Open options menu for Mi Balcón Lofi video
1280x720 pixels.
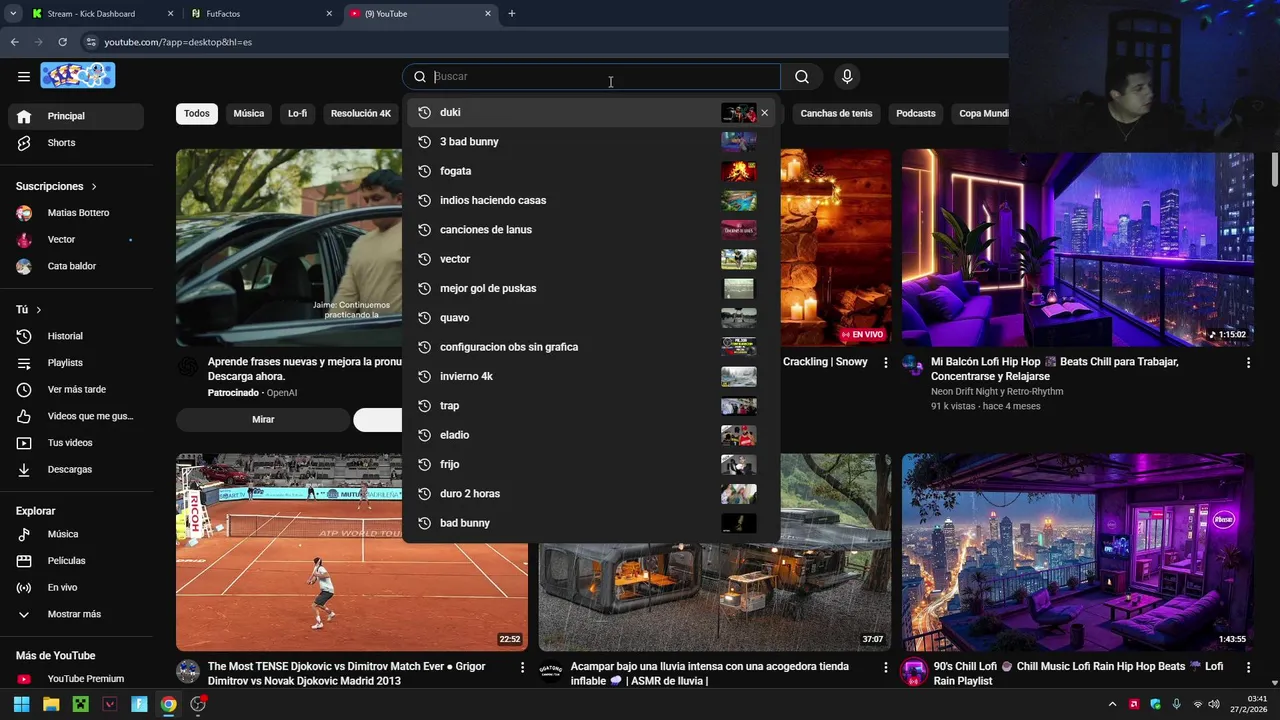1248,363
